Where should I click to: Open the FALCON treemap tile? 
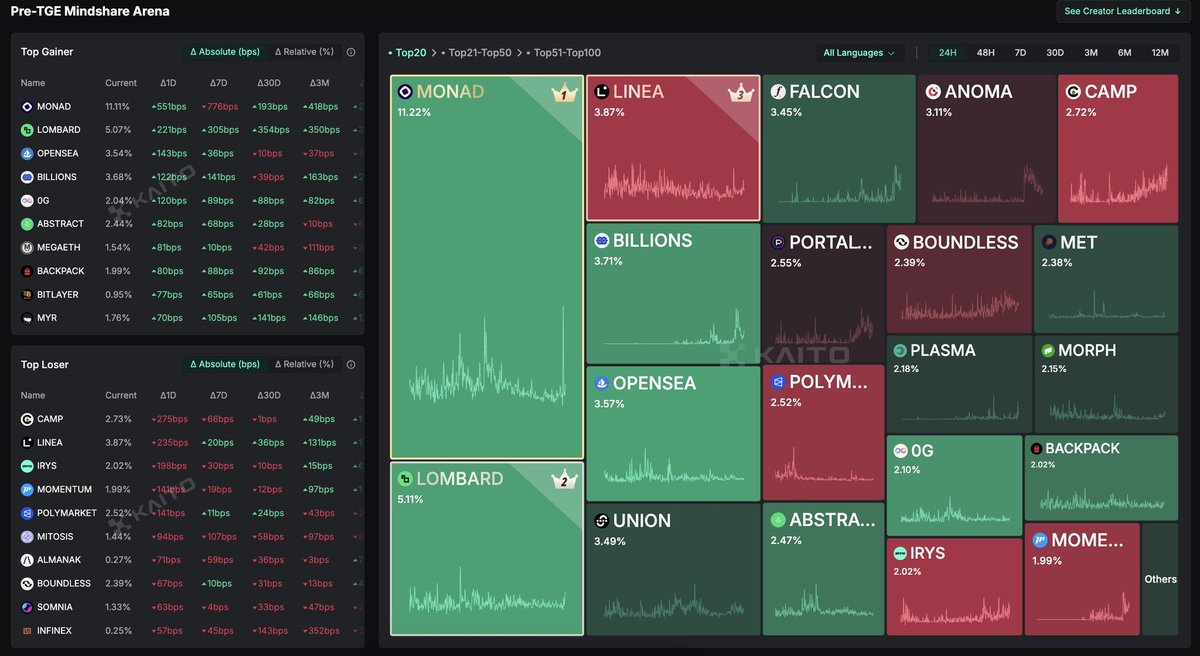[x=838, y=148]
